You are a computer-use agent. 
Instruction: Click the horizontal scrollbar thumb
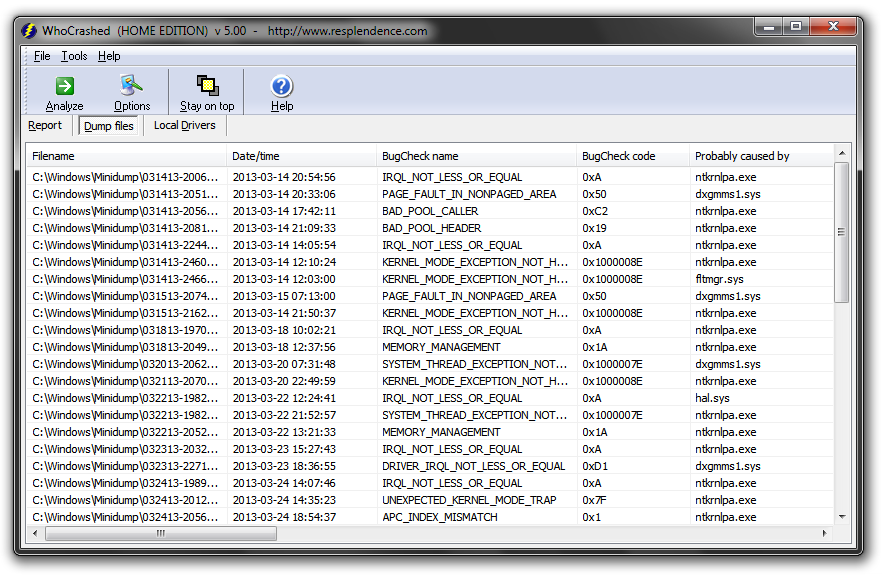[160, 533]
